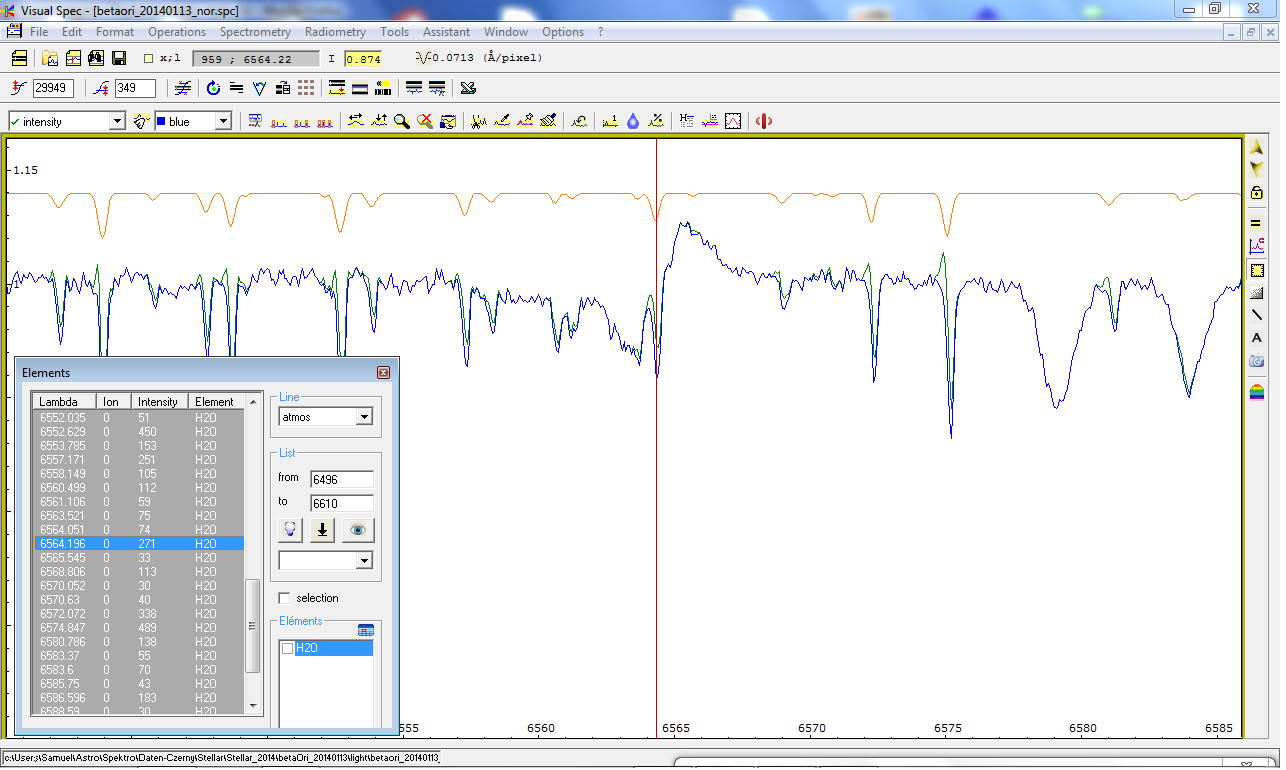
Task: Click the rainbow spectrum colorize icon
Action: pyautogui.click(x=1257, y=392)
